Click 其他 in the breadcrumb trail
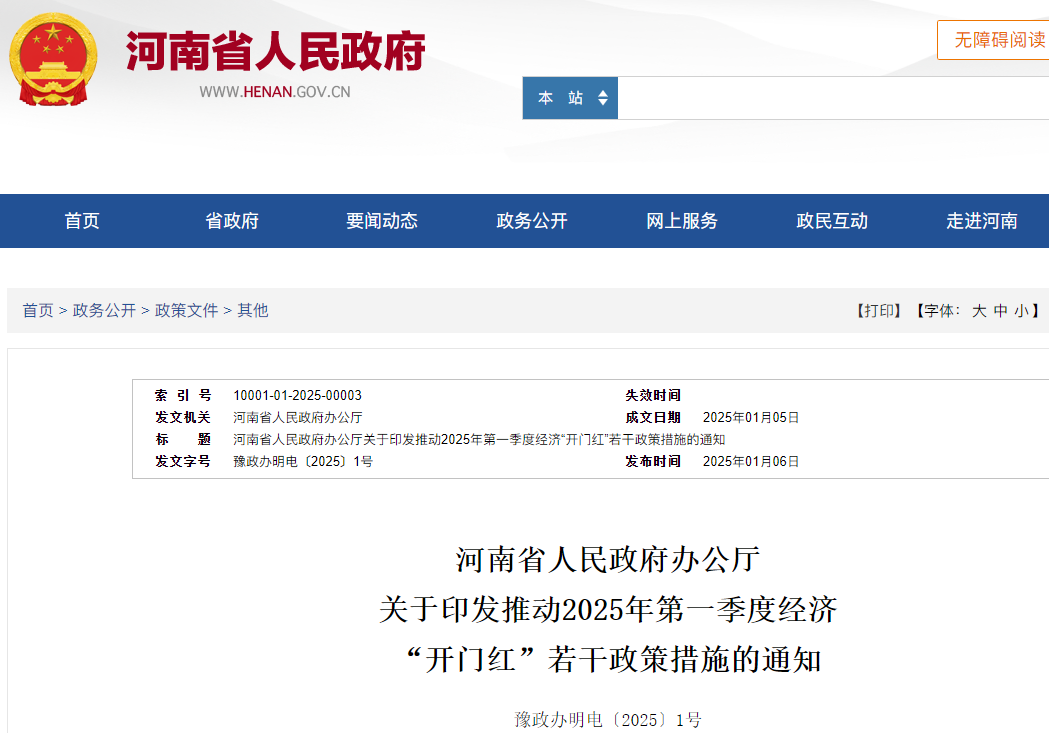Image resolution: width=1049 pixels, height=733 pixels. 253,311
